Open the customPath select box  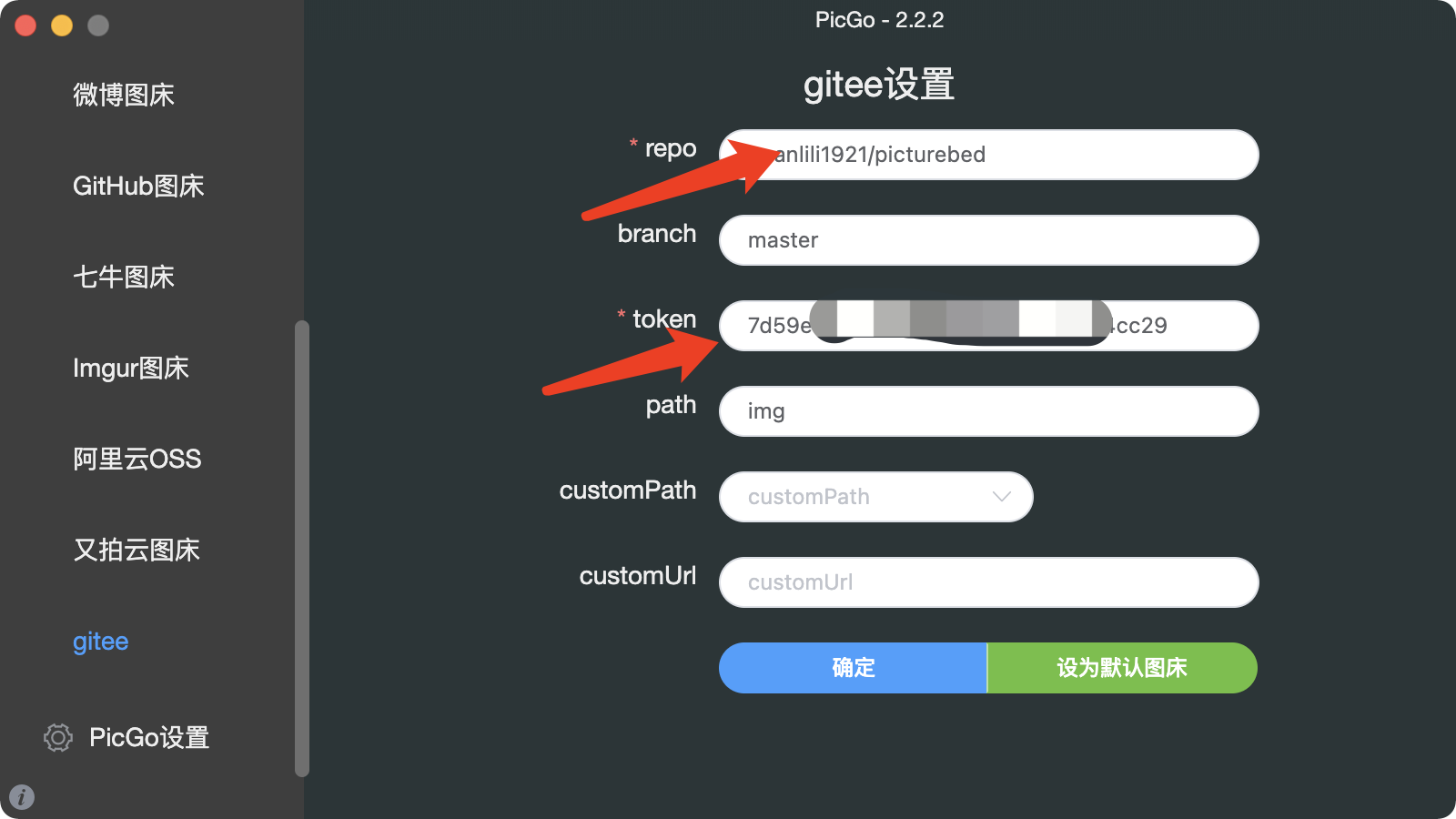click(x=875, y=497)
